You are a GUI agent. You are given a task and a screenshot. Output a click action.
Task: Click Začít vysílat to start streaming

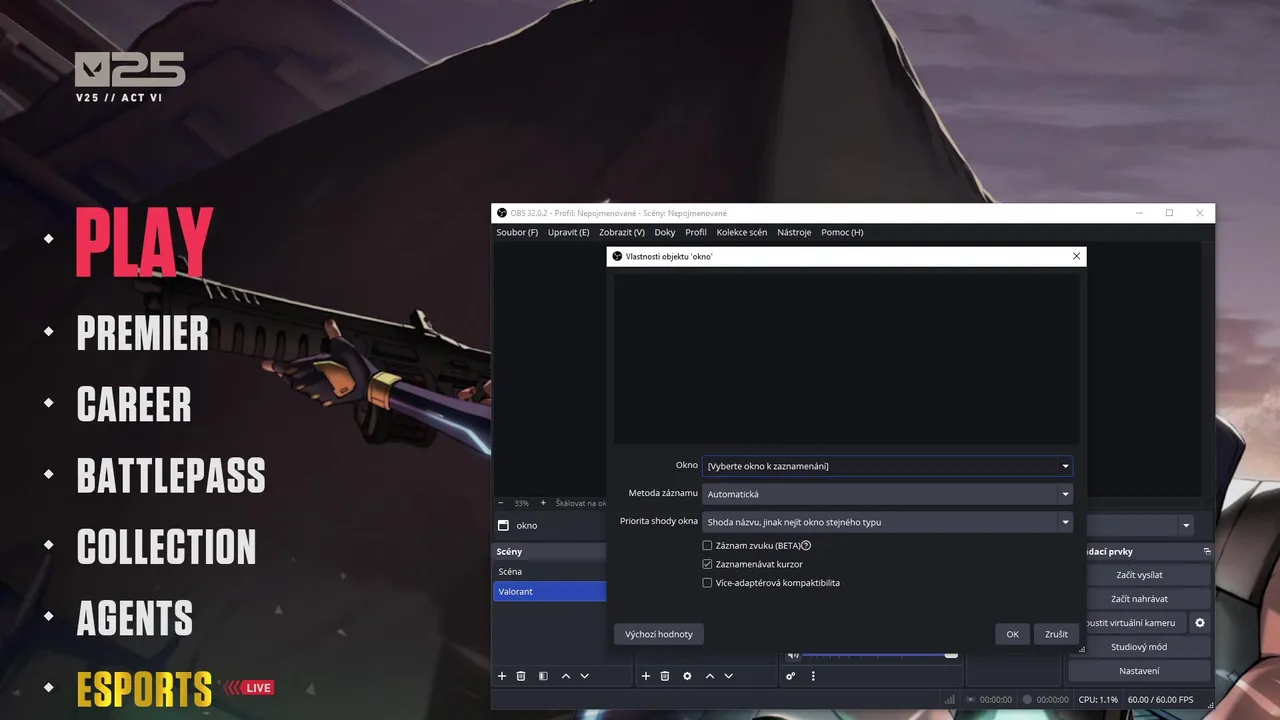point(1139,575)
